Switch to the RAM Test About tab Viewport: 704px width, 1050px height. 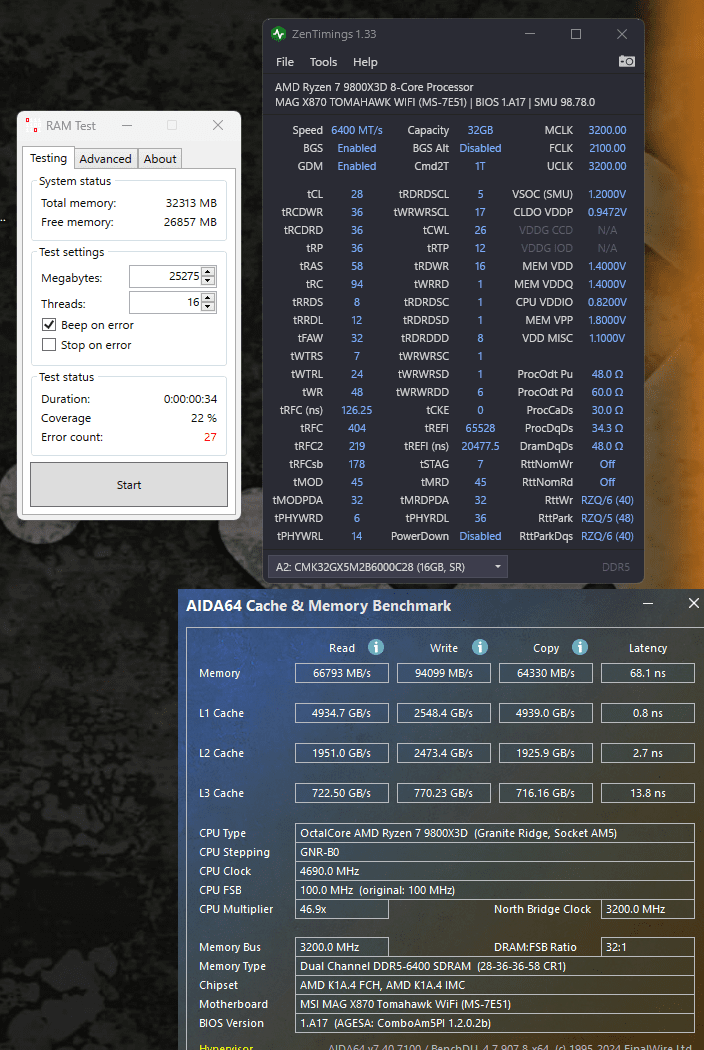[160, 159]
